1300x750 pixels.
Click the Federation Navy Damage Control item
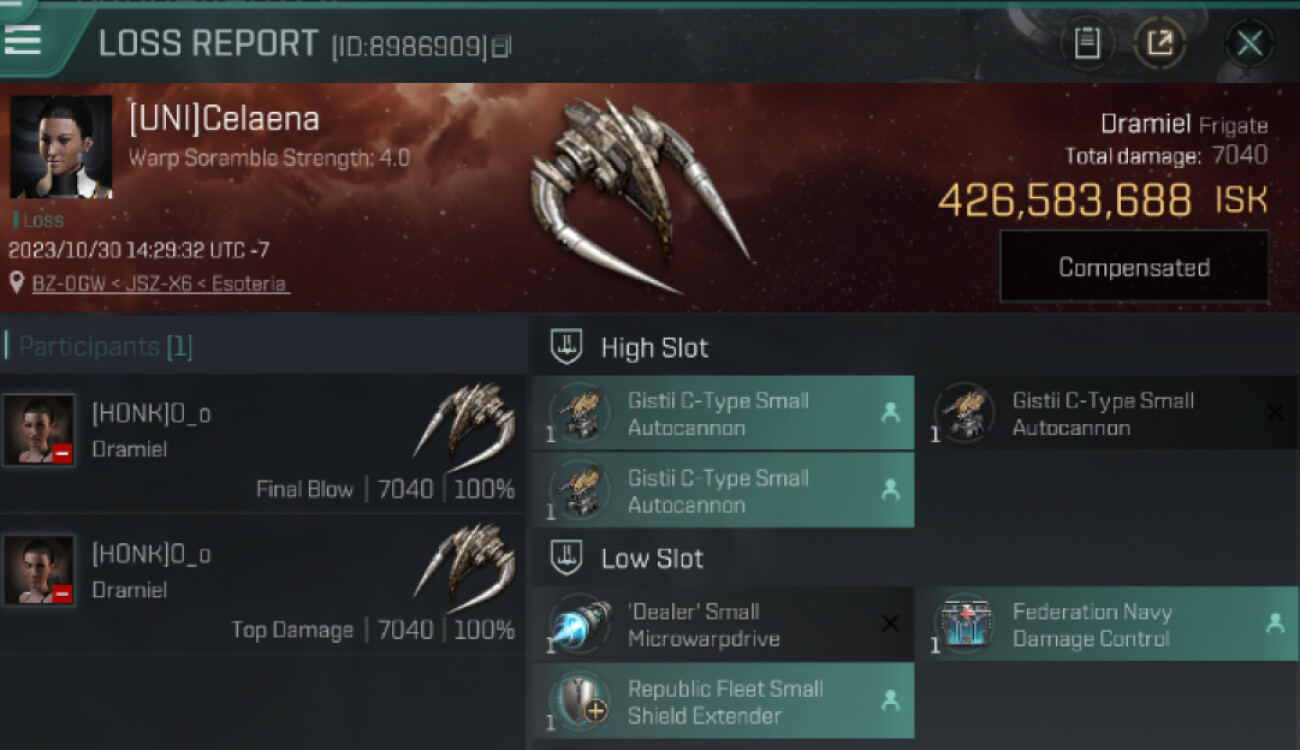click(x=1109, y=624)
